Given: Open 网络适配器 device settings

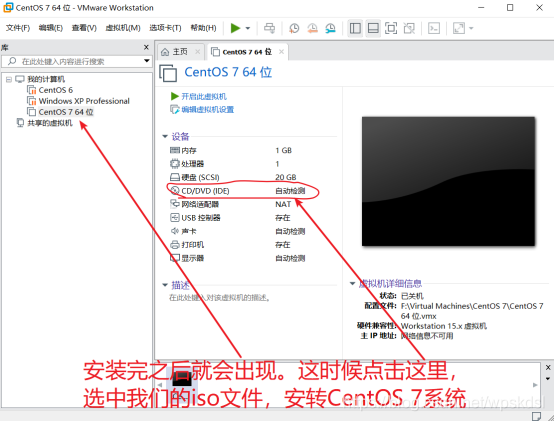Looking at the screenshot, I should click(x=195, y=204).
